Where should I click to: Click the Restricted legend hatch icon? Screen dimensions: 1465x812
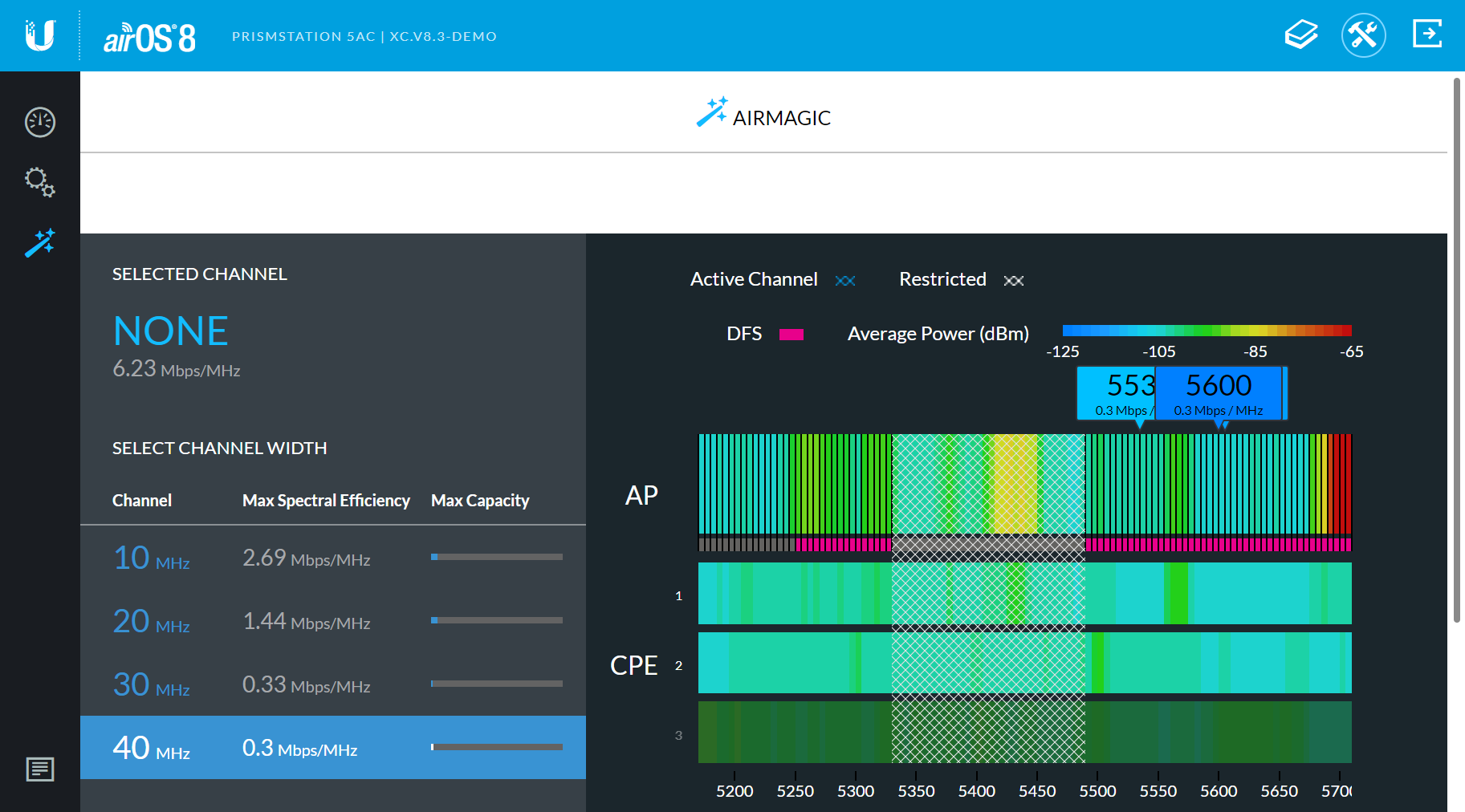(x=1014, y=280)
